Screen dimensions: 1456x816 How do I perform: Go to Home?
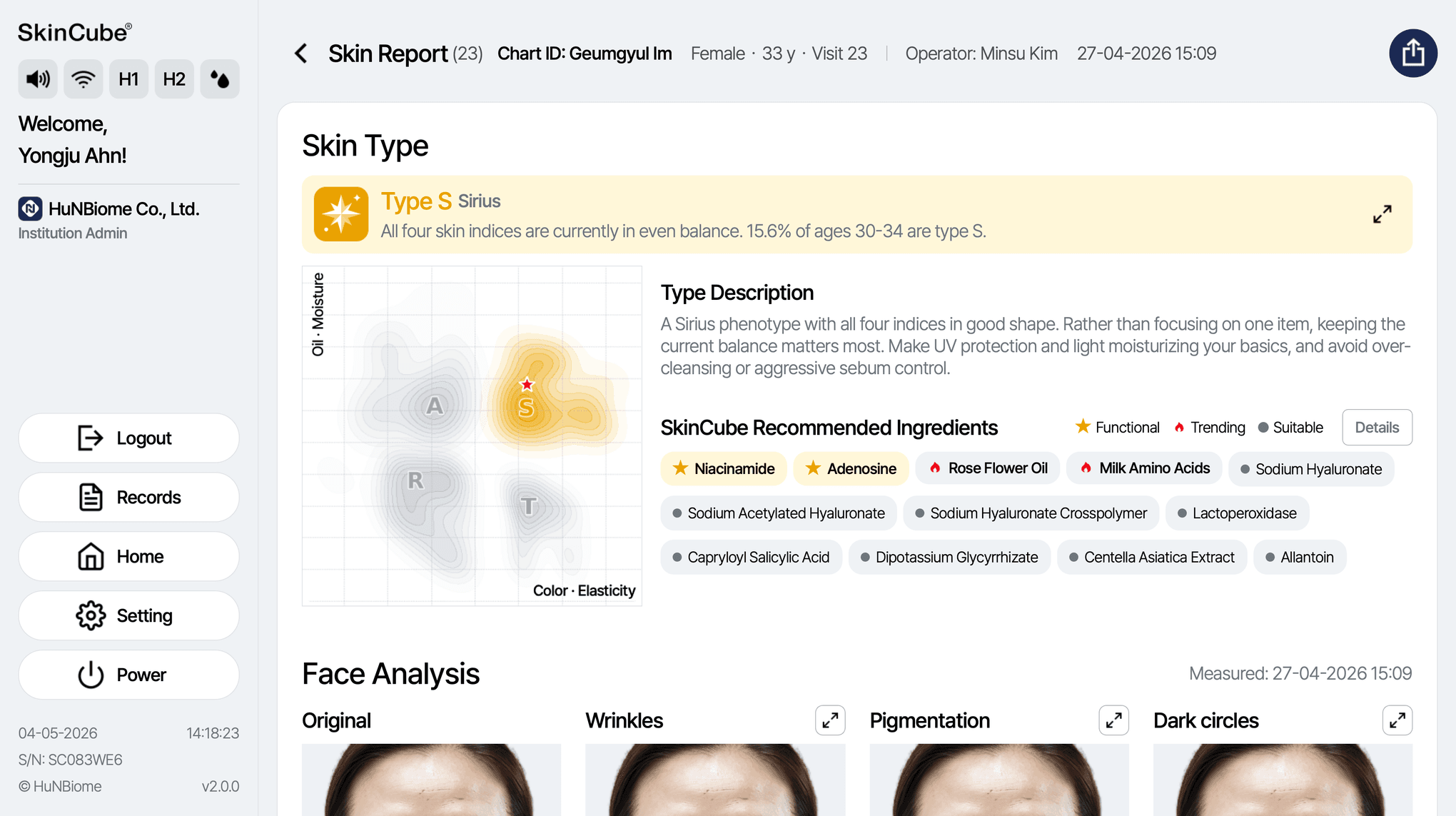(x=128, y=557)
